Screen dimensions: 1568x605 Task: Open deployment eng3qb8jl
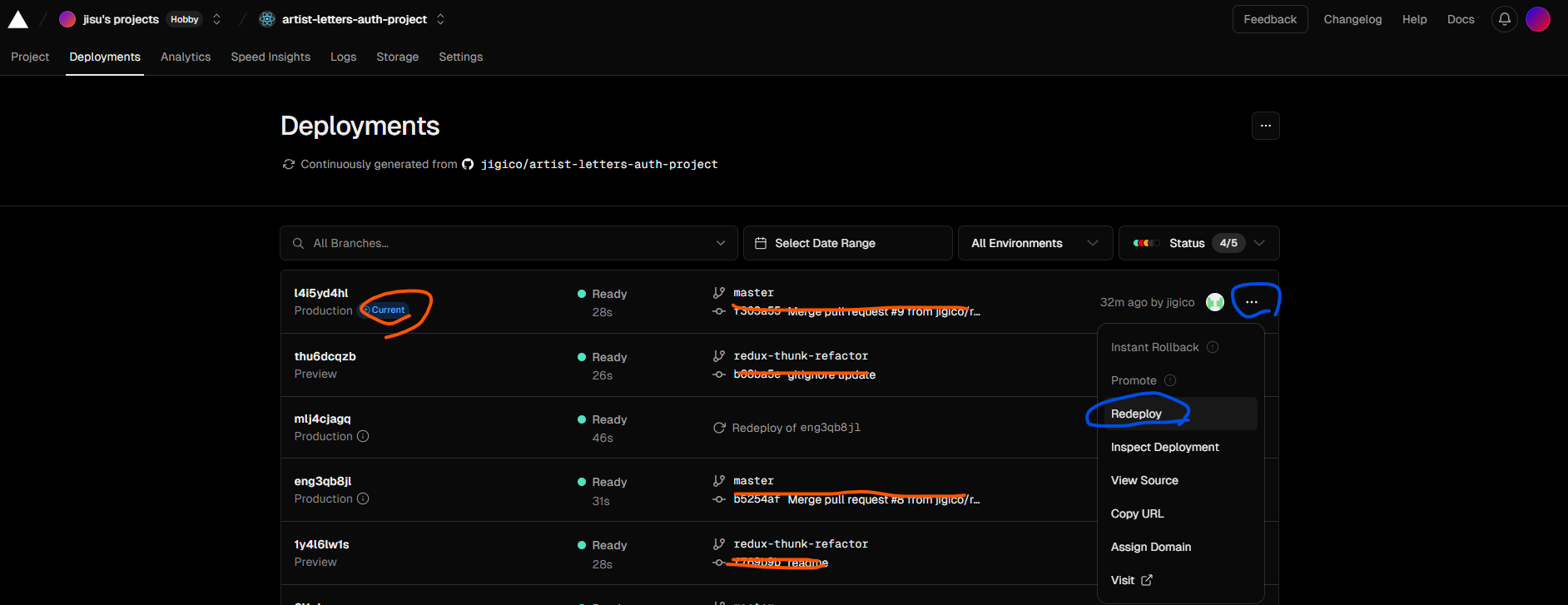[322, 481]
